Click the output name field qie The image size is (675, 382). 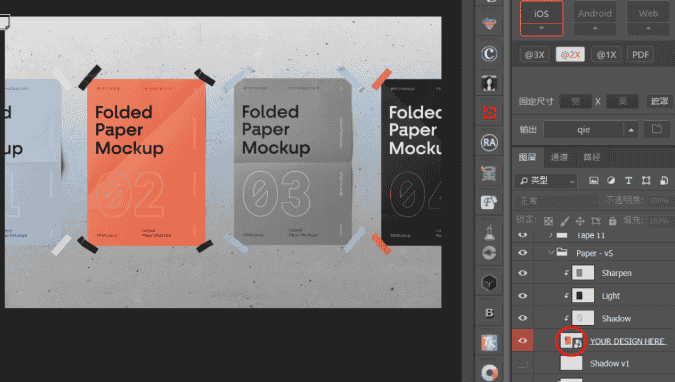[x=583, y=130]
